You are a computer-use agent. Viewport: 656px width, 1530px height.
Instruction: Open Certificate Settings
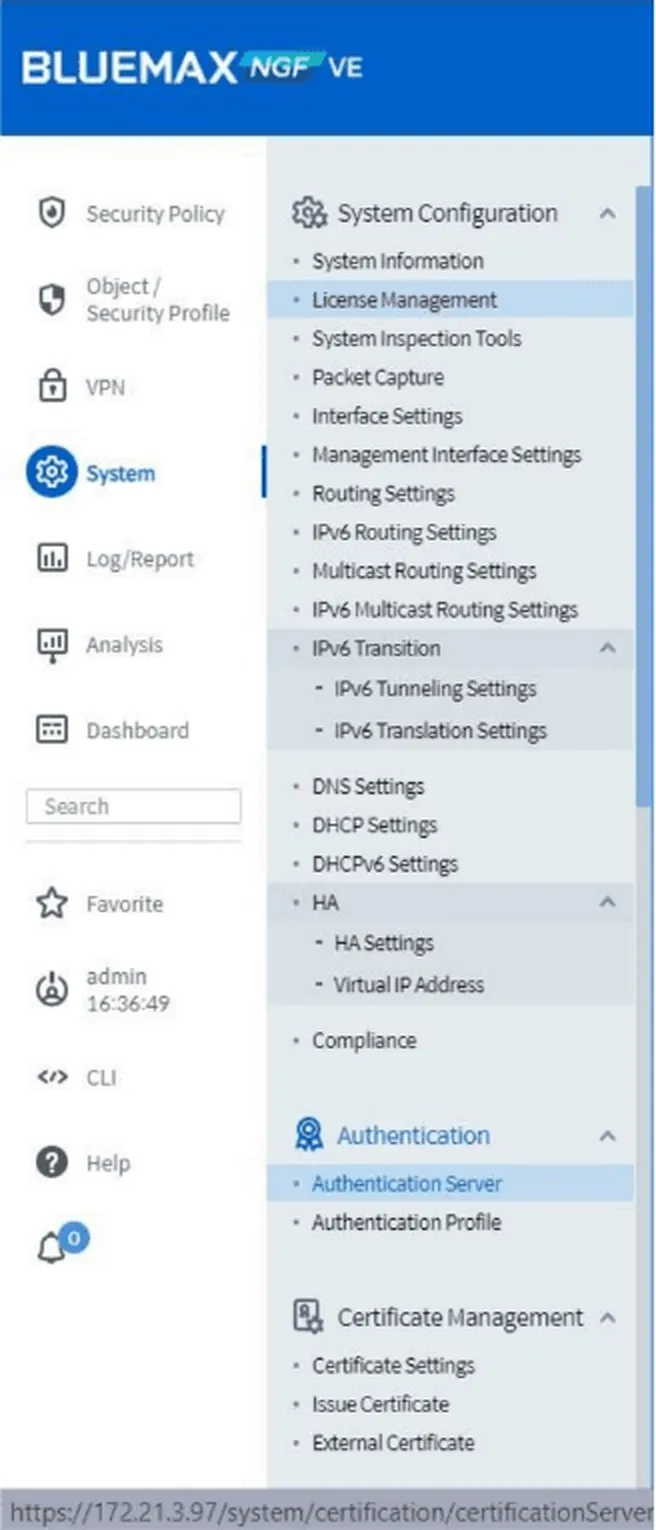tap(393, 1366)
